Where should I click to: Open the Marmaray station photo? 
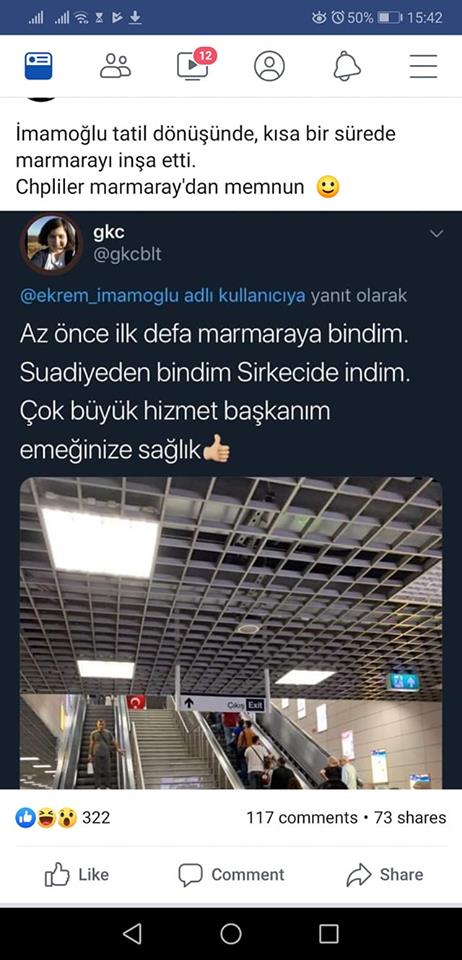[231, 633]
